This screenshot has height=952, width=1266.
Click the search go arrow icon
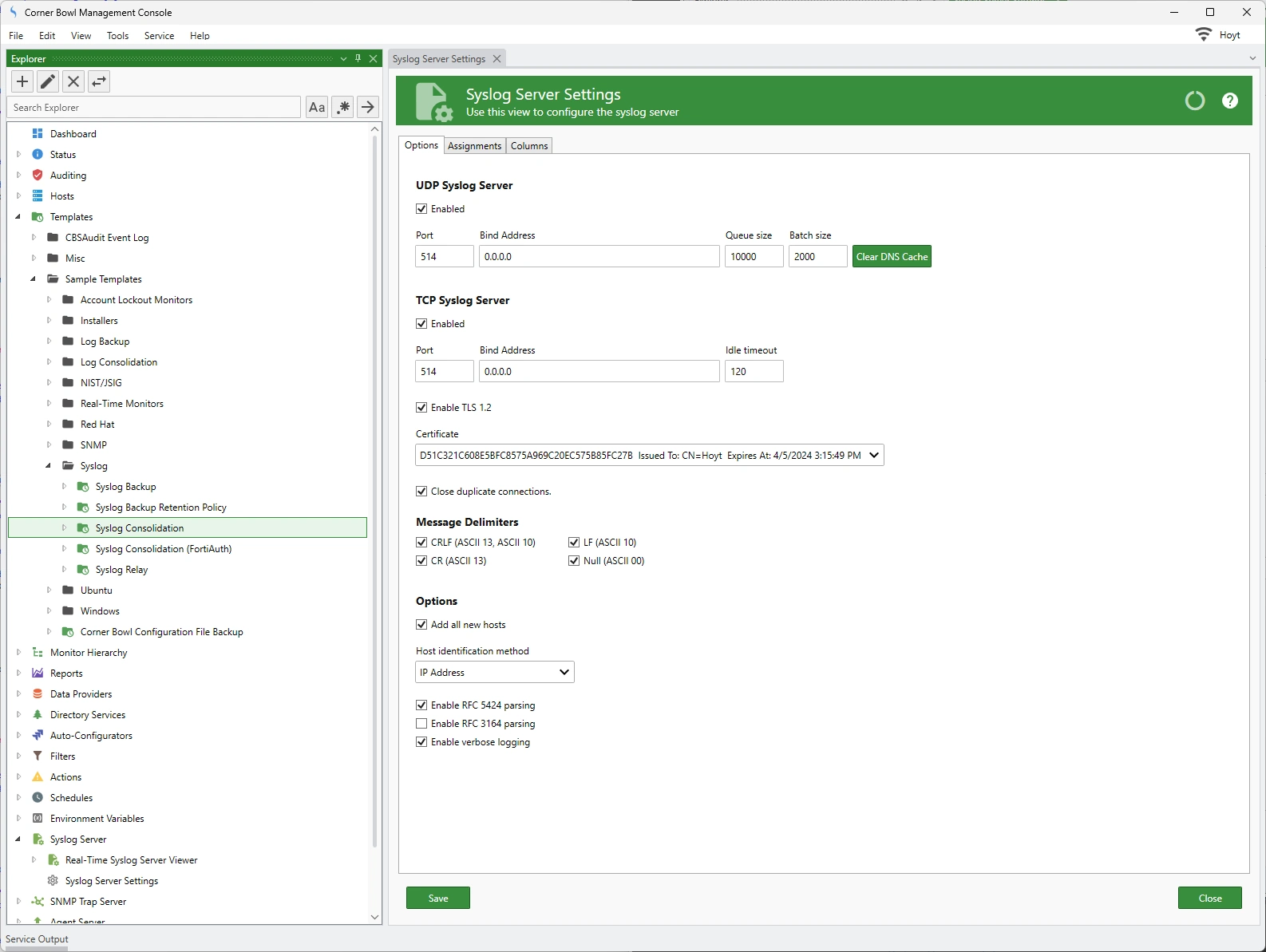[367, 107]
